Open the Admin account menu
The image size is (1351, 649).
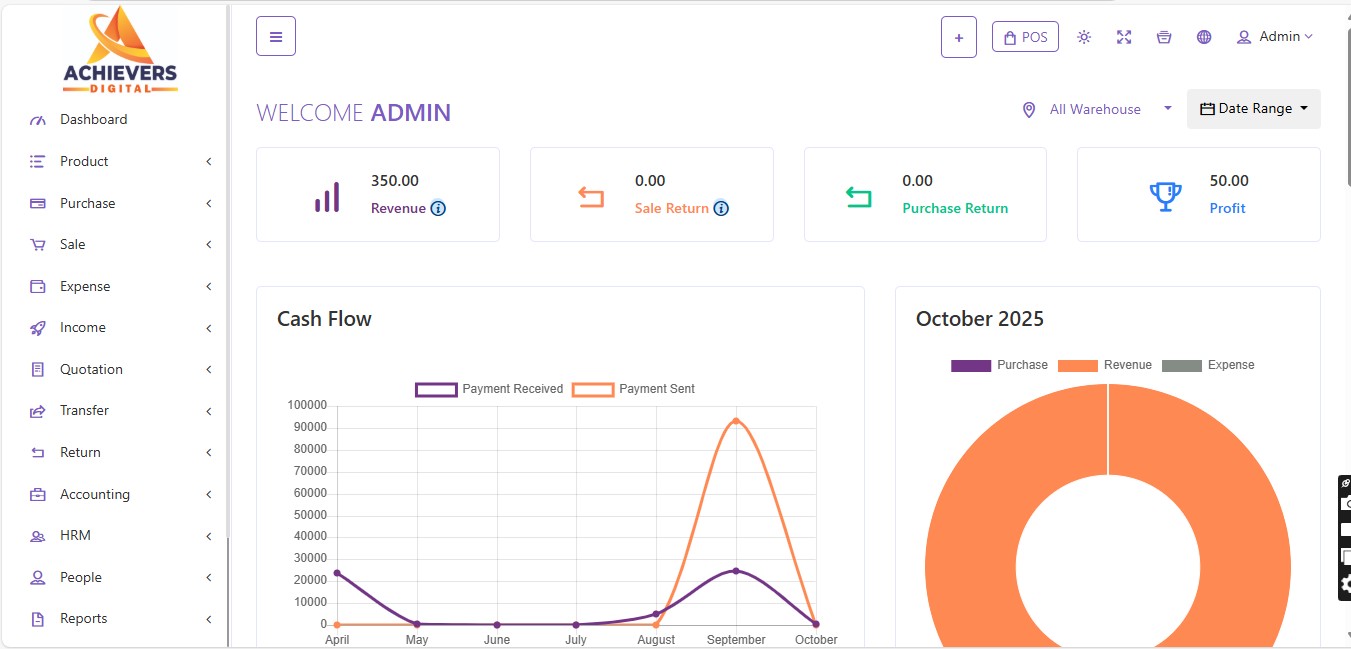1275,36
